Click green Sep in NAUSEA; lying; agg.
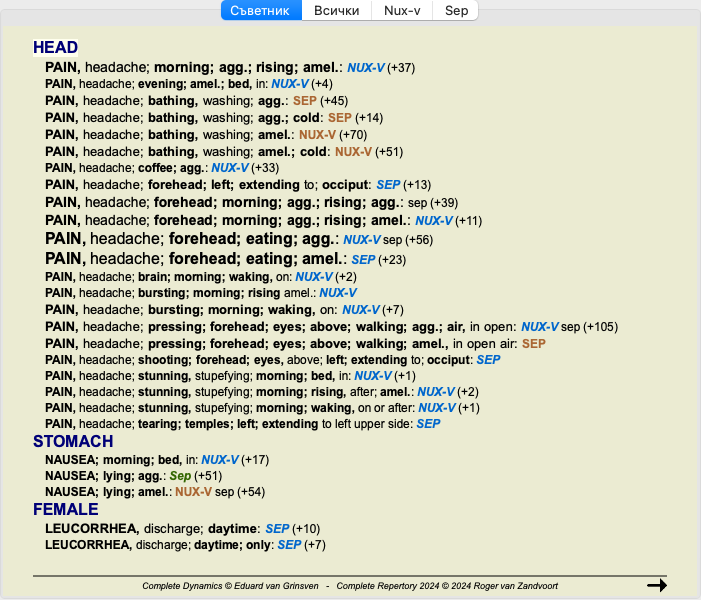Image resolution: width=701 pixels, height=600 pixels. [x=180, y=476]
